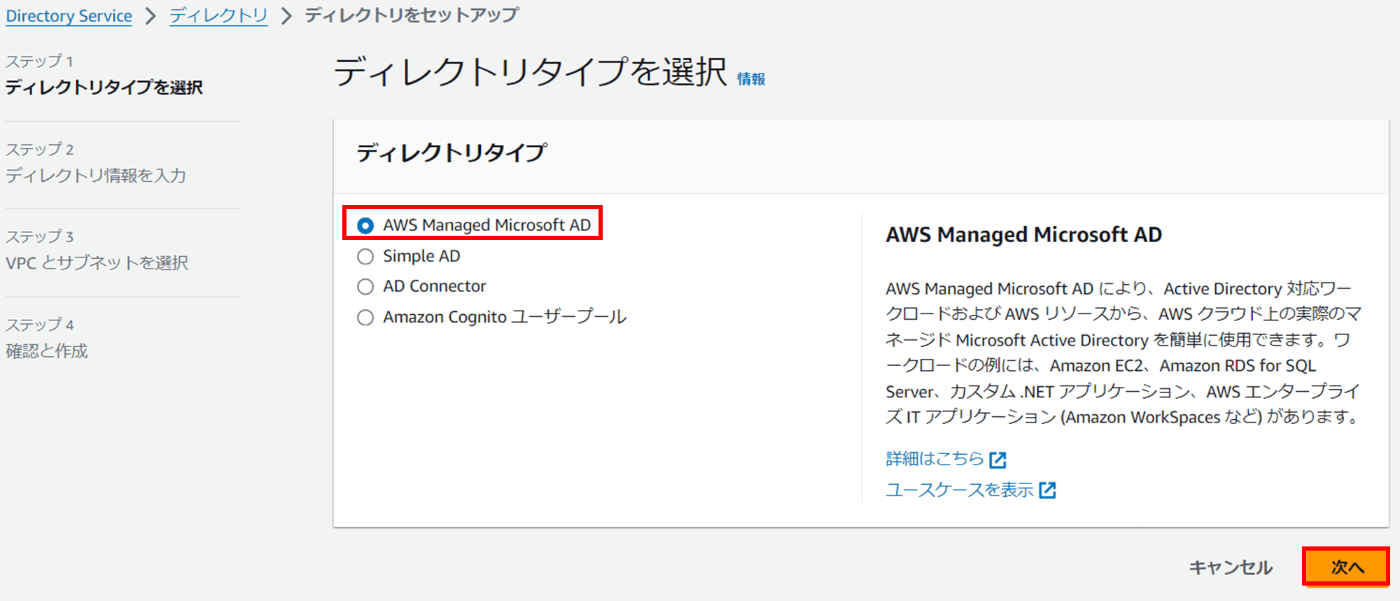Go to ディレクトリ breadcrumb link
Viewport: 1400px width, 601px height.
click(219, 16)
